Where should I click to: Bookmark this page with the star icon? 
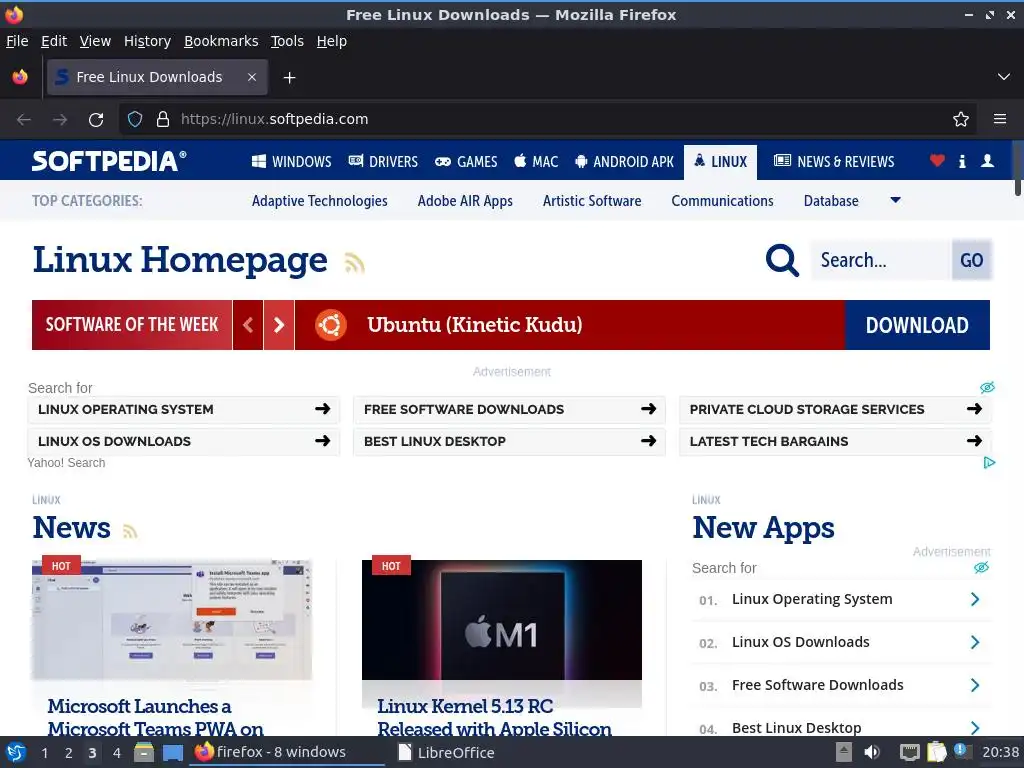[961, 119]
